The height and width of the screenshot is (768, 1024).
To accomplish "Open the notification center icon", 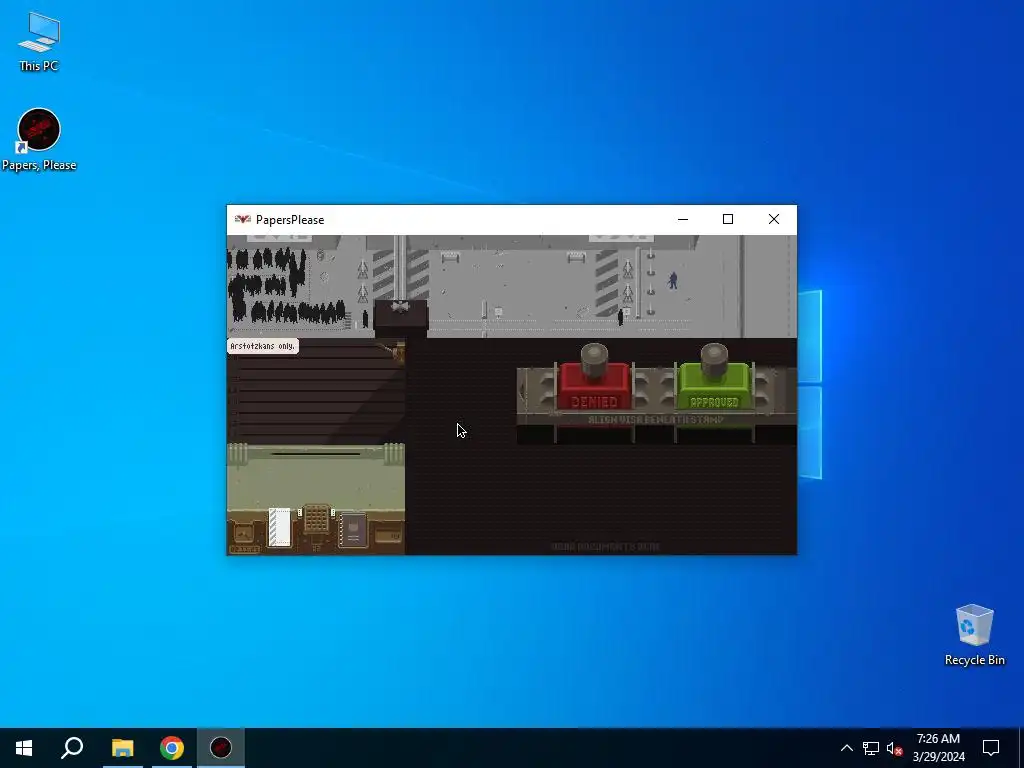I will point(991,748).
